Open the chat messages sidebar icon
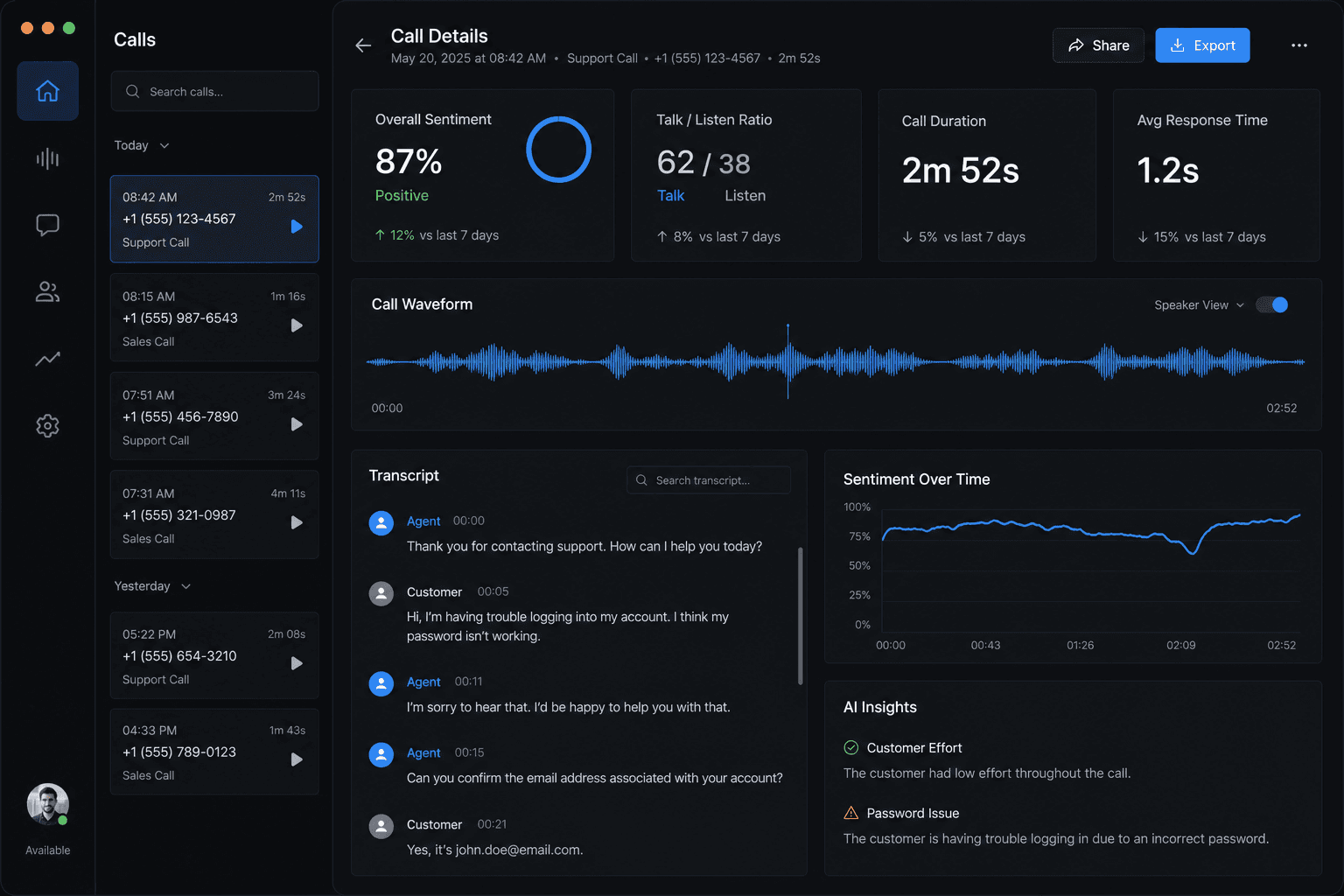1344x896 pixels. [47, 225]
